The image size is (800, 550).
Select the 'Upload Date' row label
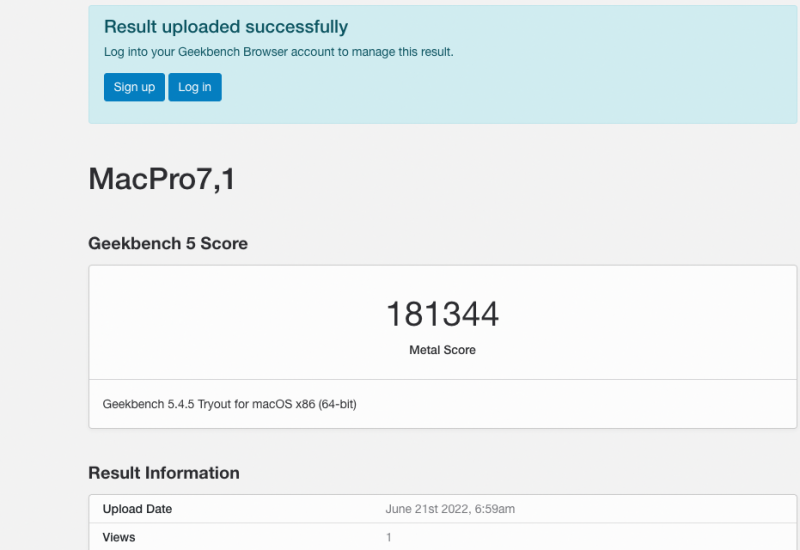(137, 509)
